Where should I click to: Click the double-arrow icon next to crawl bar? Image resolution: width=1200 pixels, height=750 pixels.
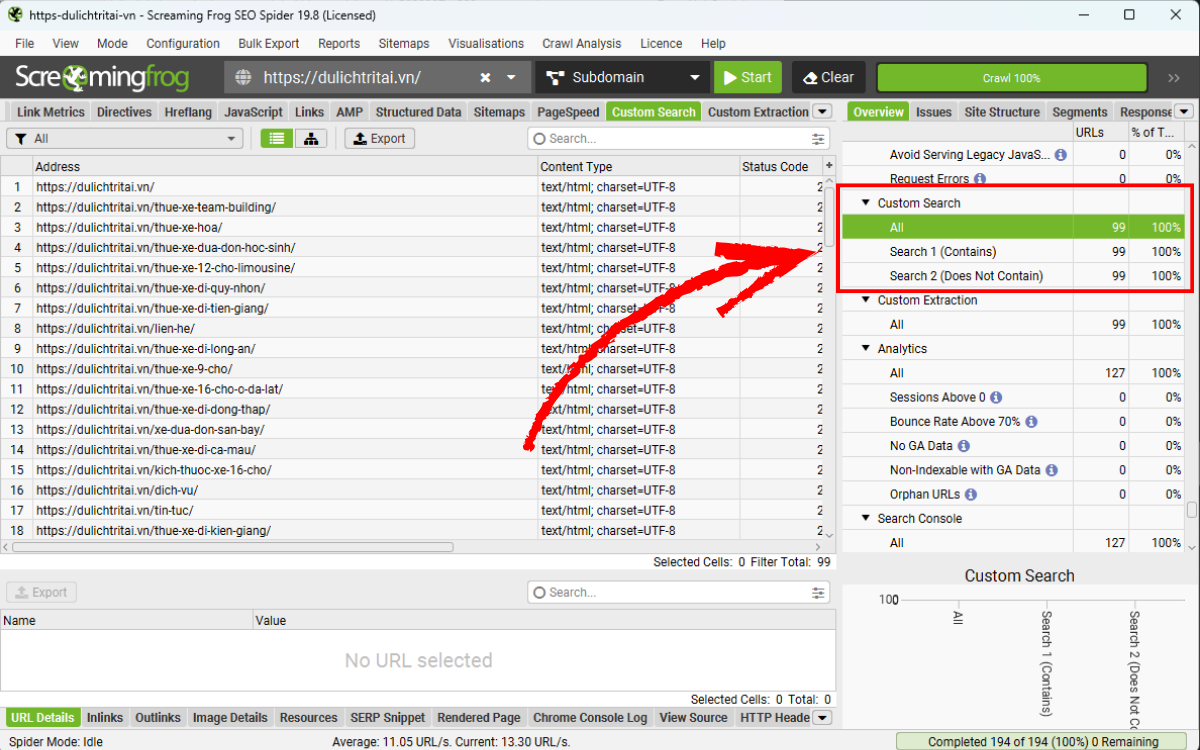point(1174,78)
